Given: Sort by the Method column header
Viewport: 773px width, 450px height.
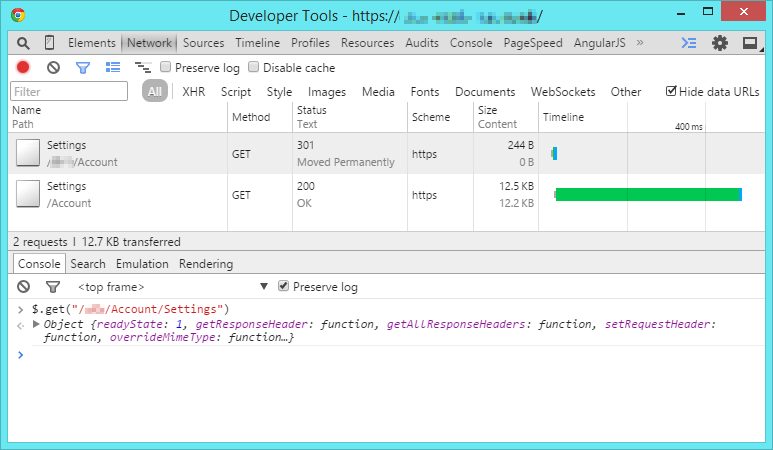Looking at the screenshot, I should [x=260, y=117].
